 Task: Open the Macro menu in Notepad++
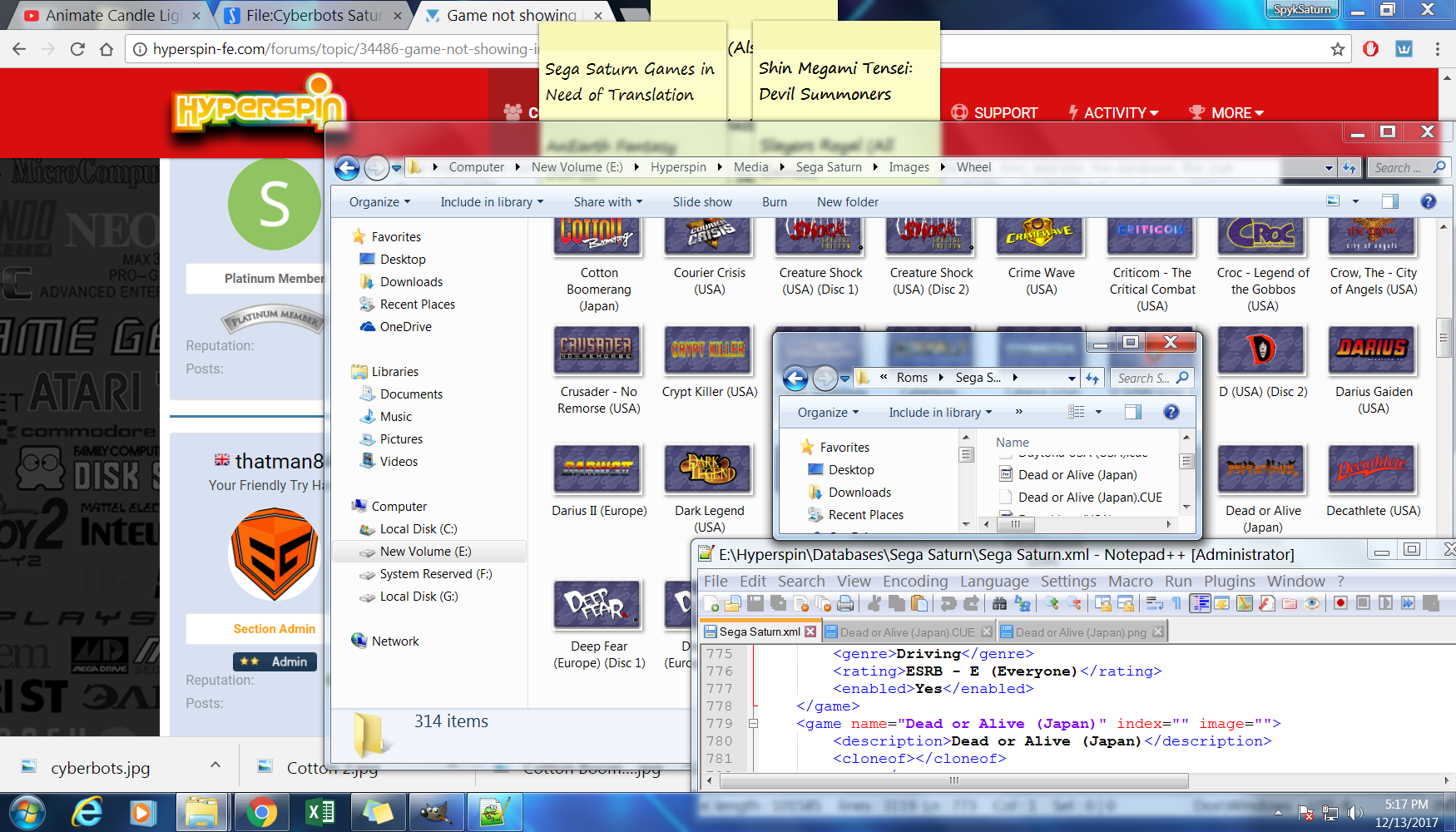[1131, 581]
